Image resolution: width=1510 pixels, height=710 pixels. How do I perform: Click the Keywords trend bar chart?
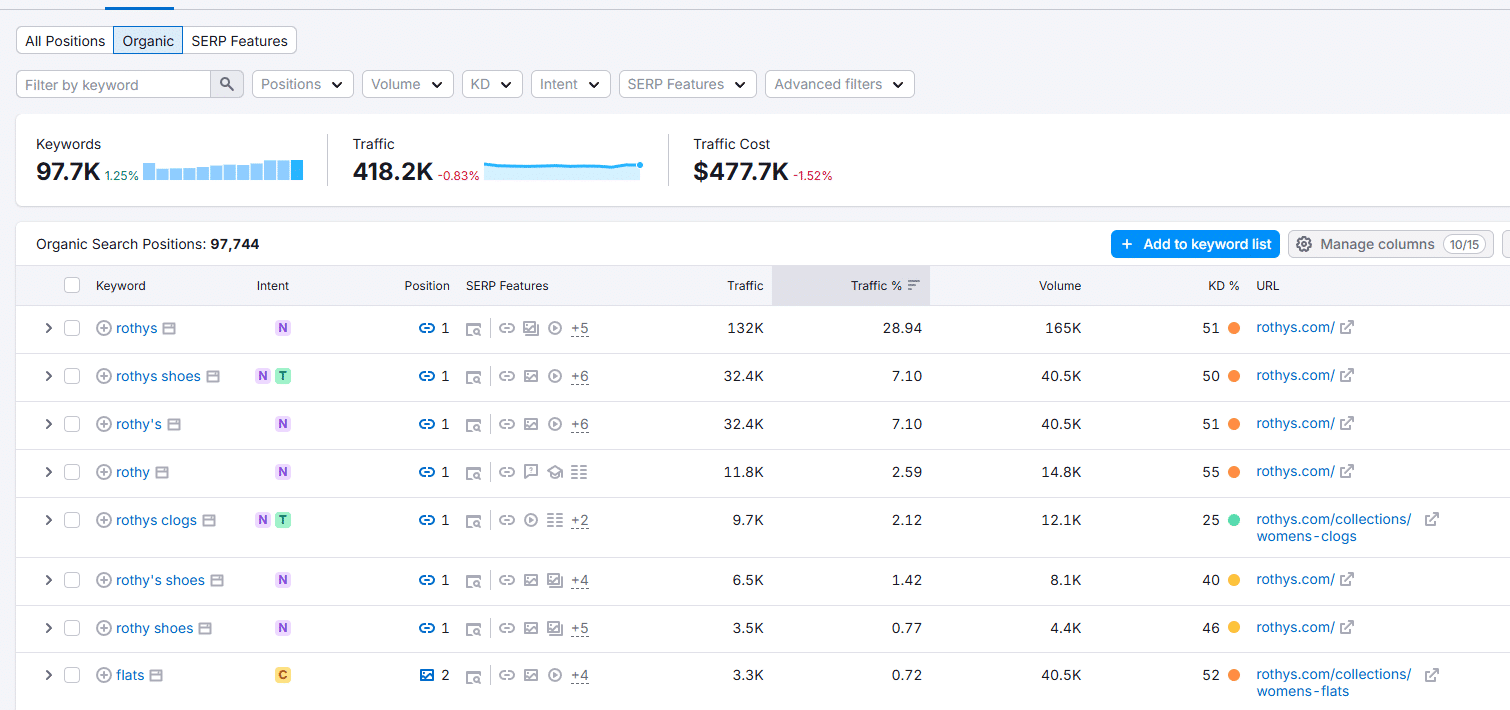pyautogui.click(x=223, y=170)
